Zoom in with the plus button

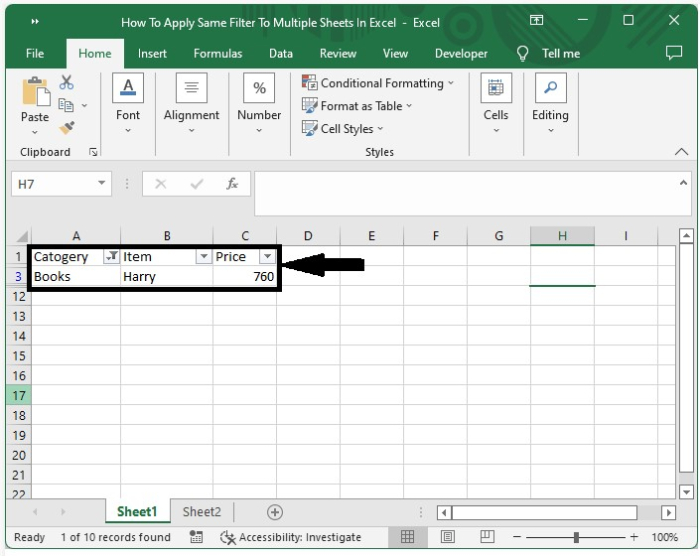coord(634,537)
